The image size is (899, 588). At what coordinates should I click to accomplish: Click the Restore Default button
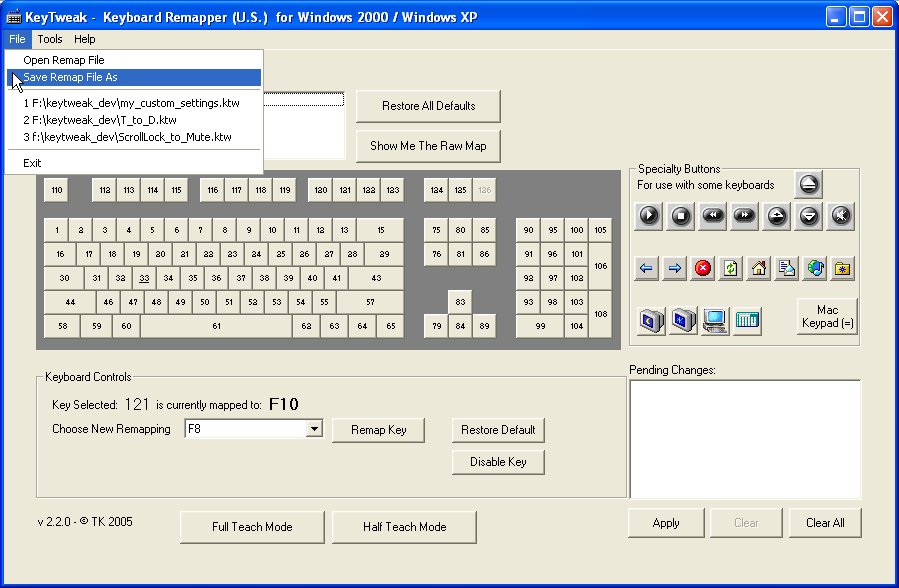(x=498, y=430)
